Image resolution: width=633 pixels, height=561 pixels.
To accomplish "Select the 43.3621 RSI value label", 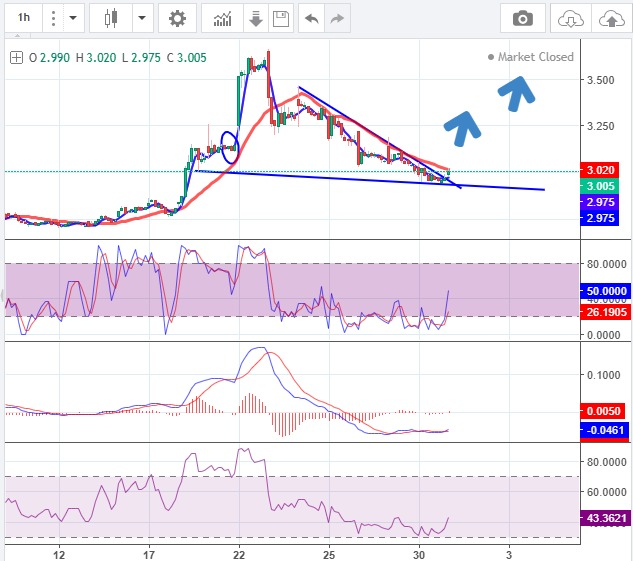I will 605,518.
